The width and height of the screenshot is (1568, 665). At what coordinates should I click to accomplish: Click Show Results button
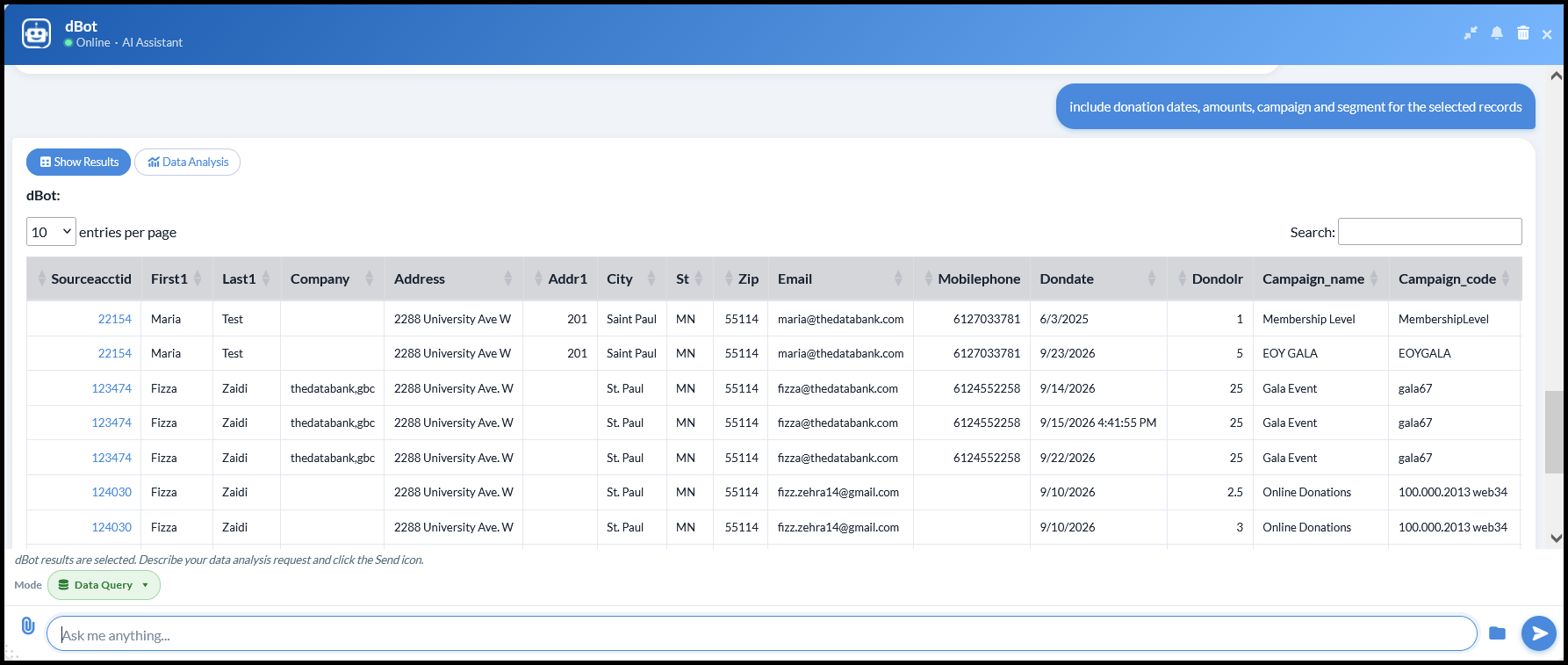(79, 162)
